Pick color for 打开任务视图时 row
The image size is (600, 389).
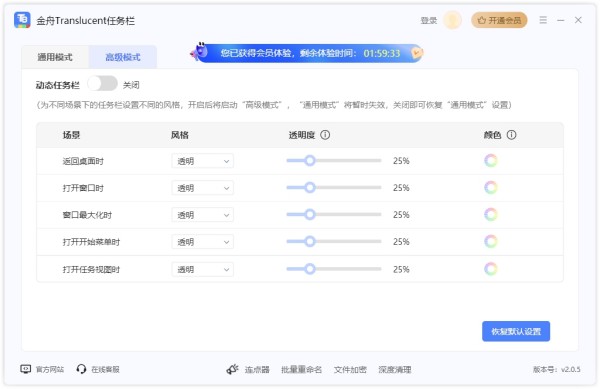pos(491,269)
